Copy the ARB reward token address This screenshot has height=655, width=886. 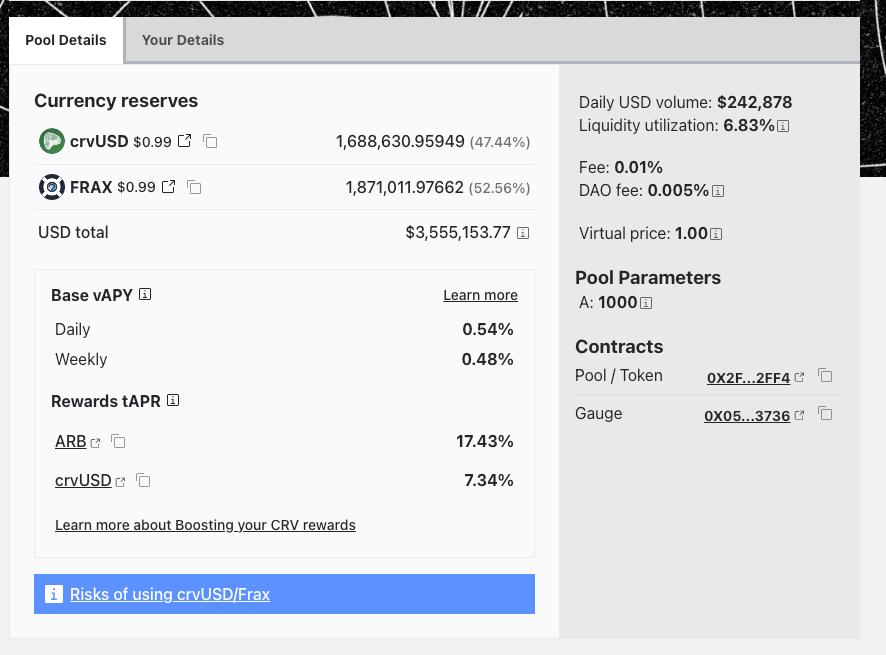point(118,441)
